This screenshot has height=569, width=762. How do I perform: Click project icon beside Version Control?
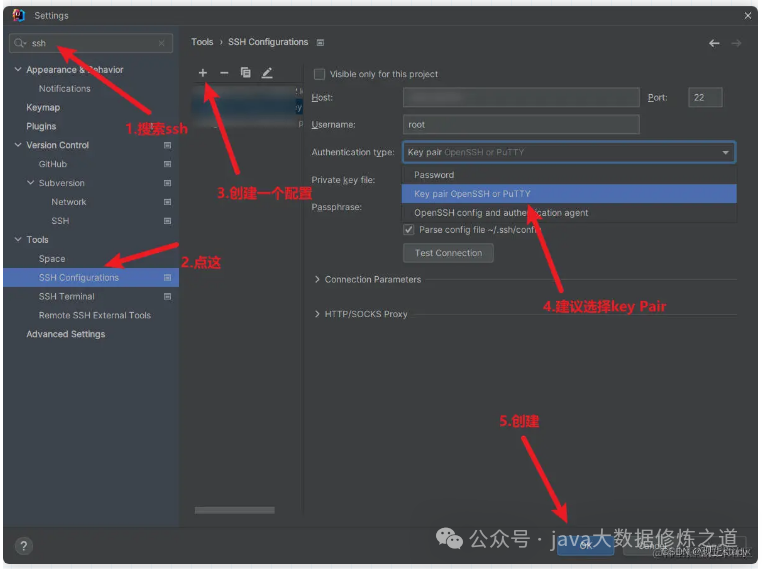coord(167,145)
